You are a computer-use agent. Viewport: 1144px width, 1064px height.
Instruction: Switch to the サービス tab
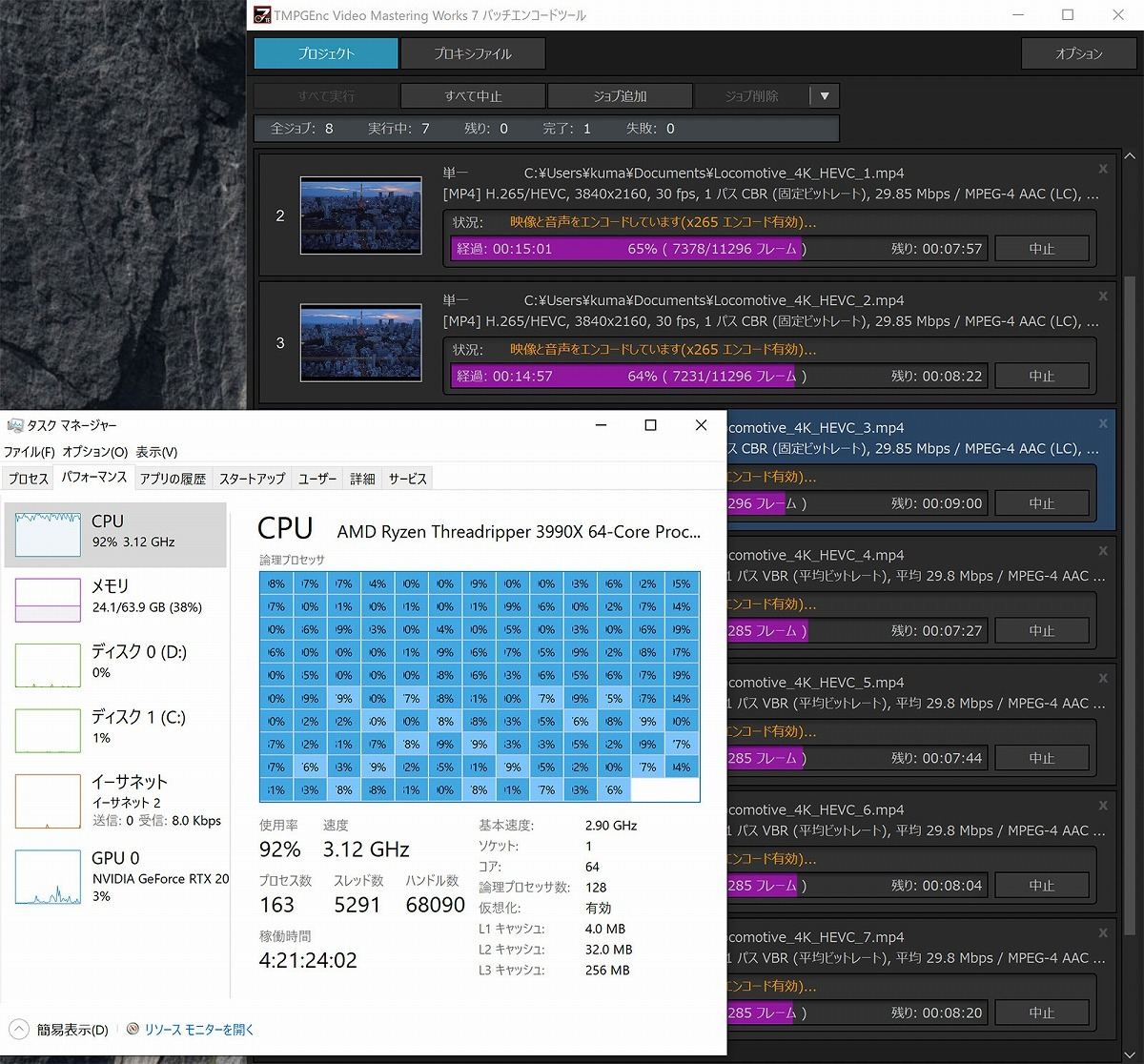click(x=407, y=479)
